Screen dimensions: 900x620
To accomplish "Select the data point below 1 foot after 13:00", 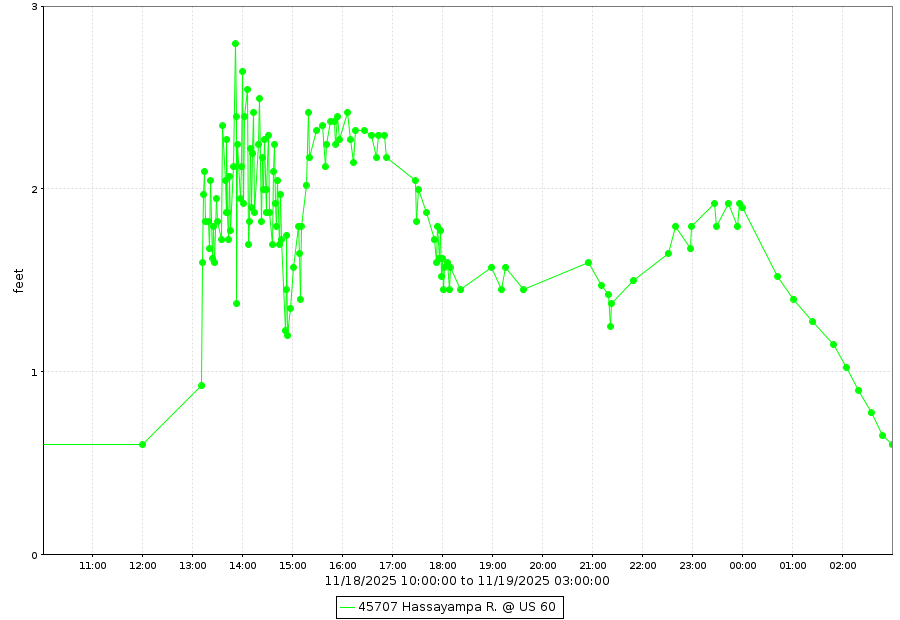I will [201, 386].
